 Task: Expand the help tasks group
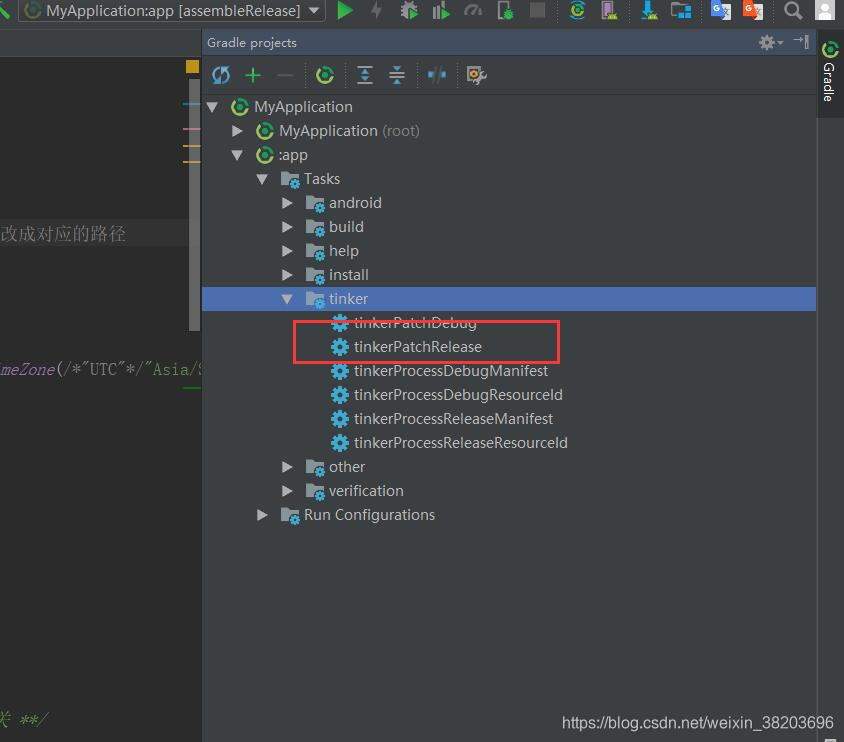pyautogui.click(x=287, y=251)
